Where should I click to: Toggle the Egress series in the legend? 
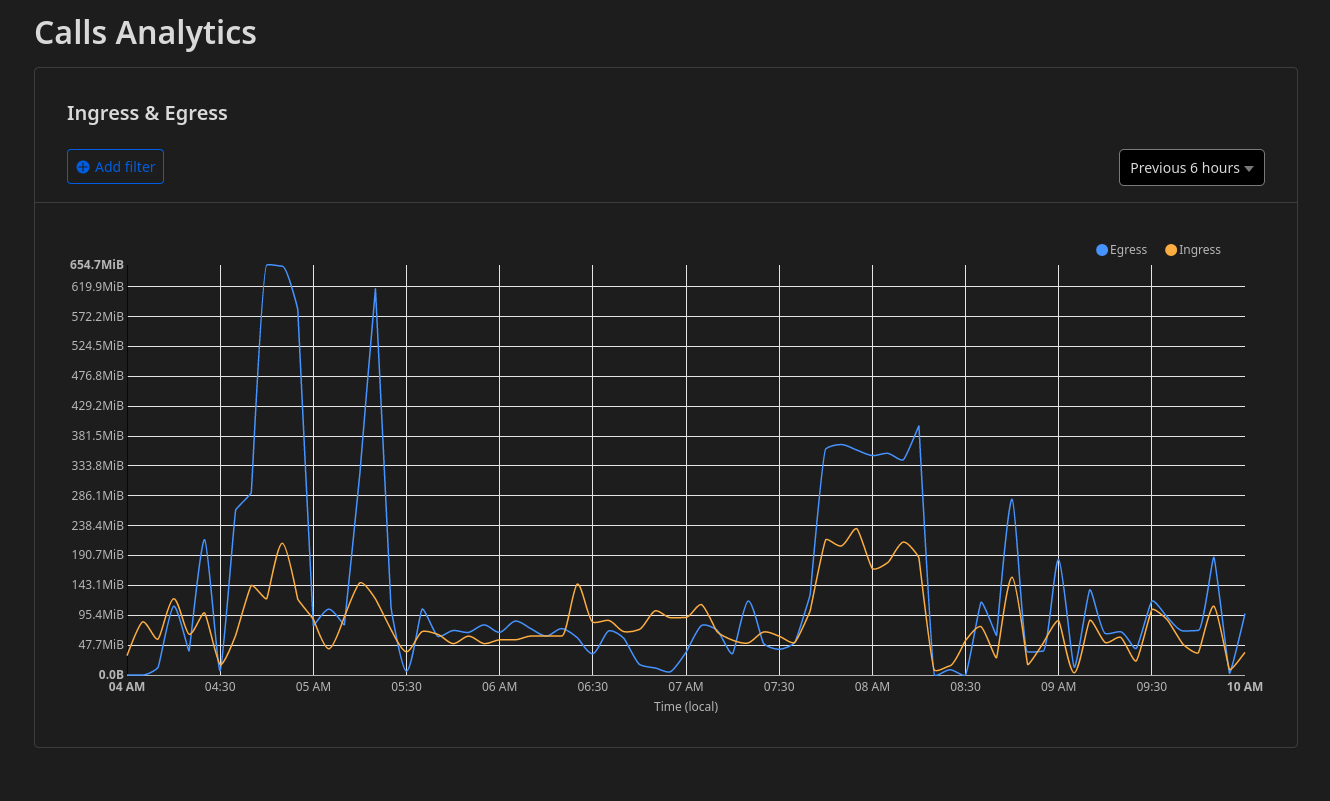tap(1127, 250)
